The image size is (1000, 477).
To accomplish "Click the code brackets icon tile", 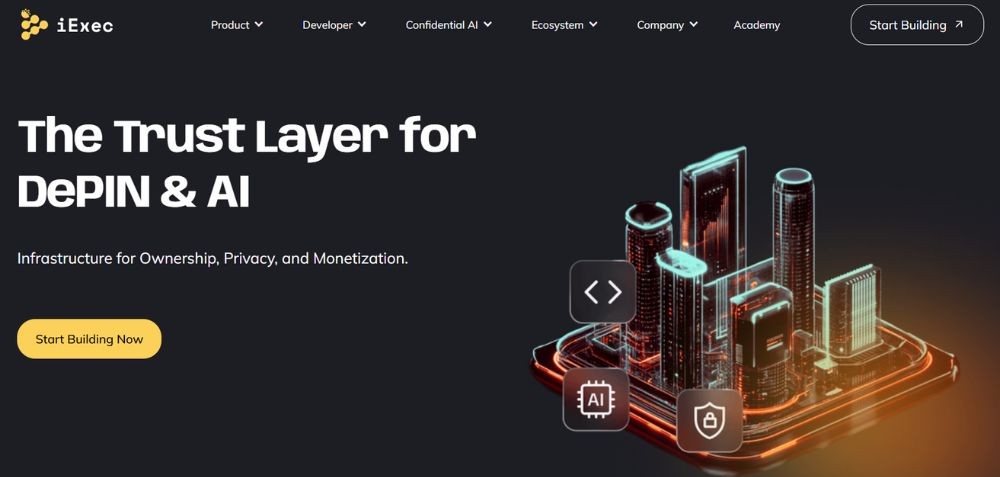I will click(x=603, y=291).
